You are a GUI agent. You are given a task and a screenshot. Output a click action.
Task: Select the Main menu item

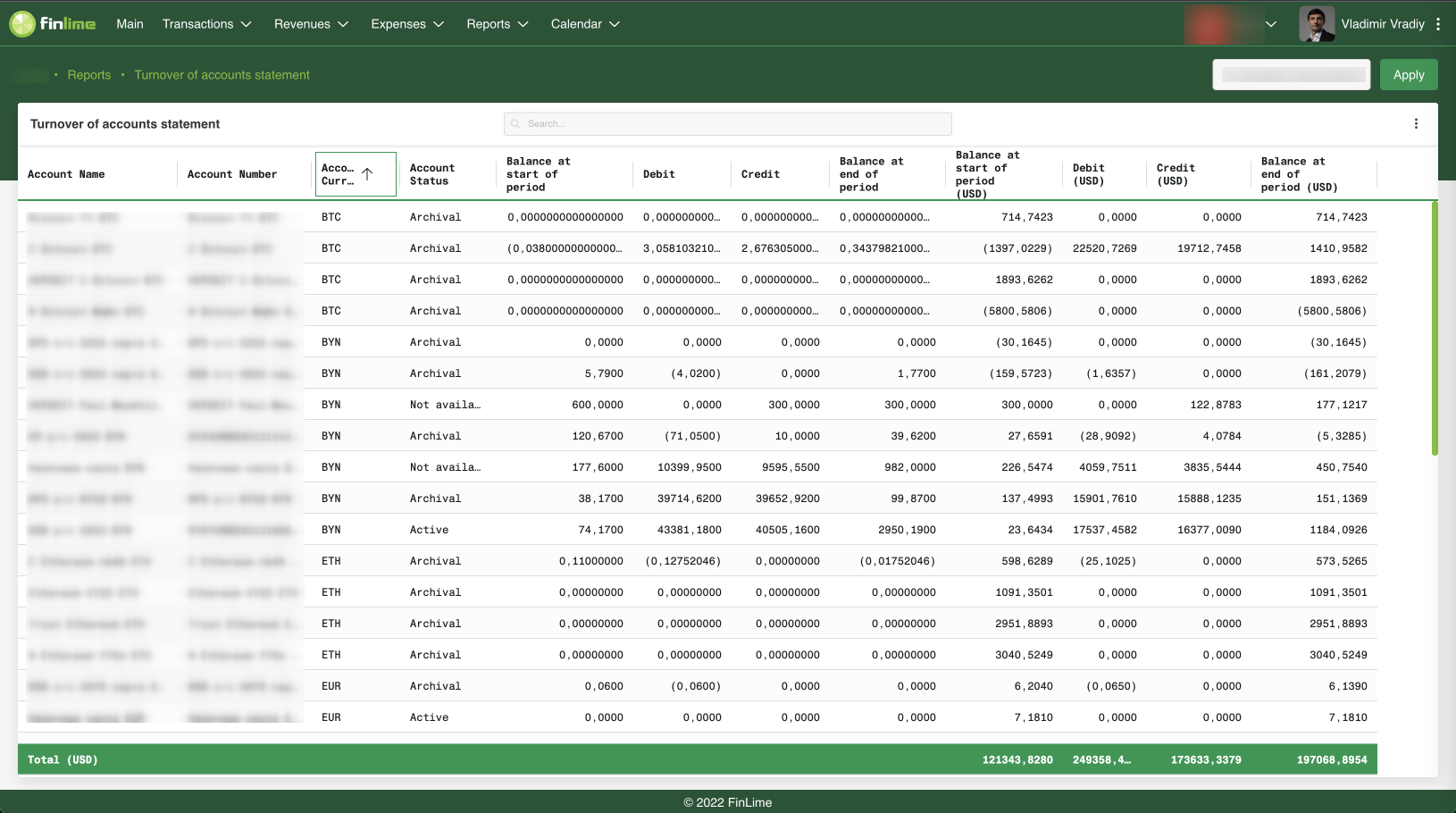(x=130, y=24)
